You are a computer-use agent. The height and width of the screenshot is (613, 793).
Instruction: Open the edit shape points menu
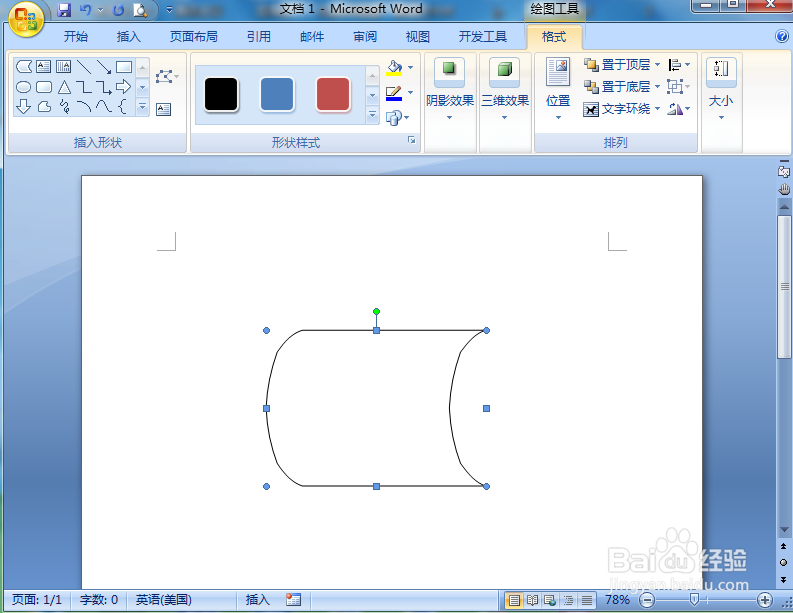point(166,77)
